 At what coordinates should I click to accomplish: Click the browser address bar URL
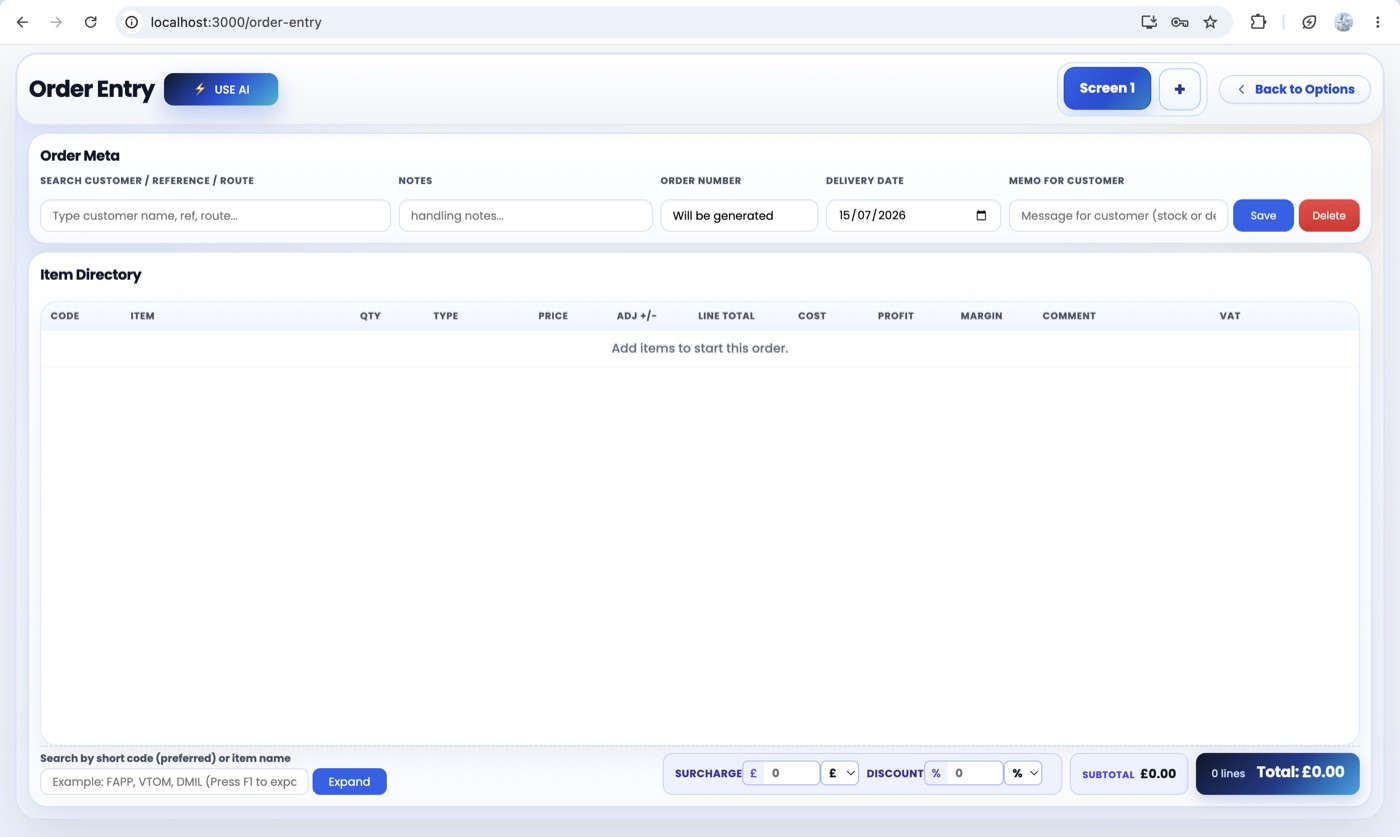(x=236, y=22)
